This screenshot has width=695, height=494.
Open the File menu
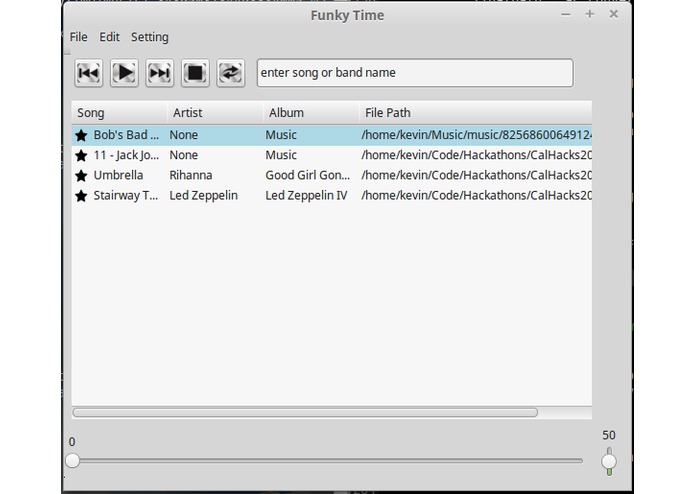click(78, 37)
